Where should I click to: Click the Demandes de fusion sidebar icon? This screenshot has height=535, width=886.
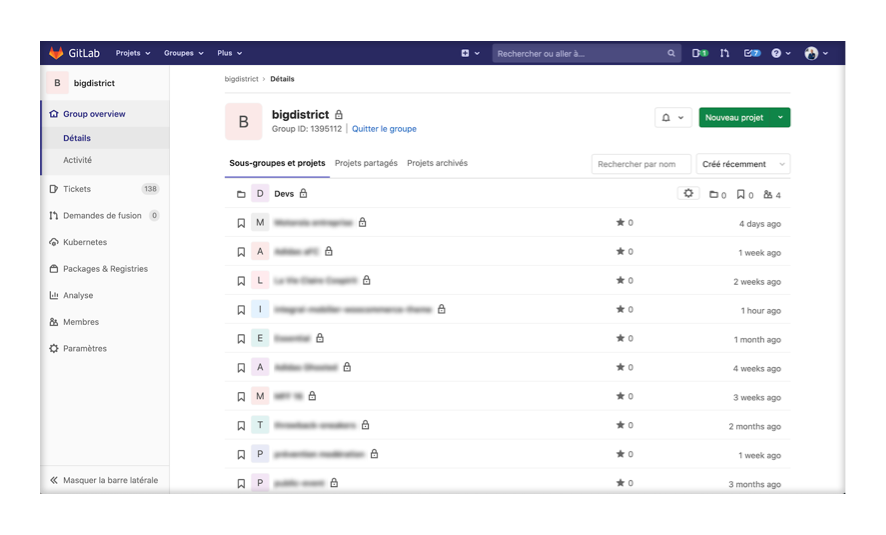(54, 216)
